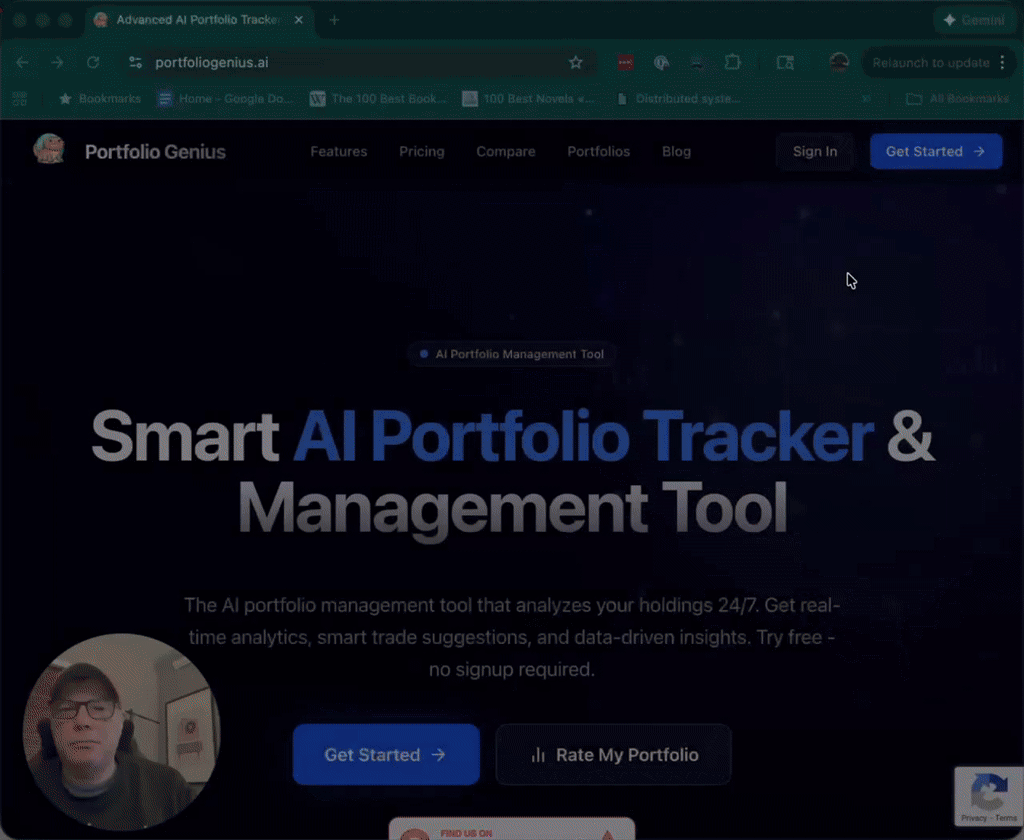Screen dimensions: 1024x840
Task: Click the large Get Started hero button
Action: [x=386, y=754]
